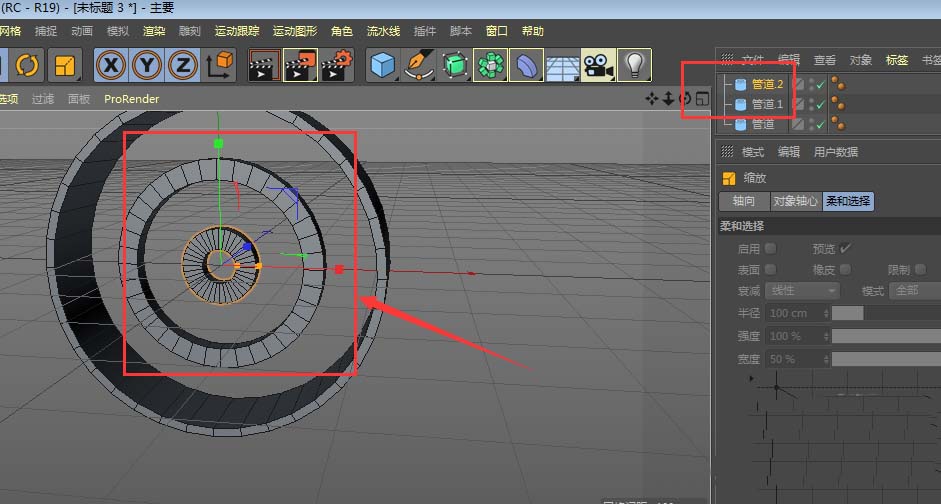Open the 帮助 menu
Screen dimensions: 941x504
tap(532, 31)
